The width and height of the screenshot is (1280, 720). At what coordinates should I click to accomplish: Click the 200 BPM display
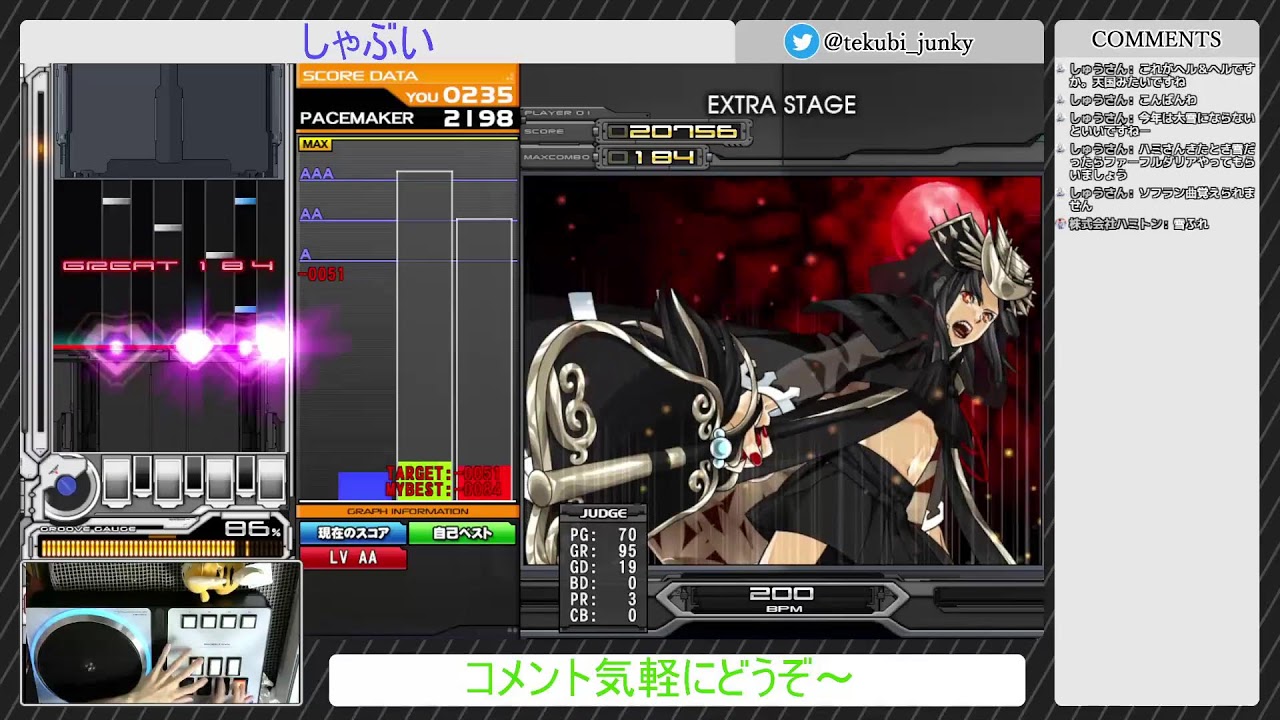(782, 598)
